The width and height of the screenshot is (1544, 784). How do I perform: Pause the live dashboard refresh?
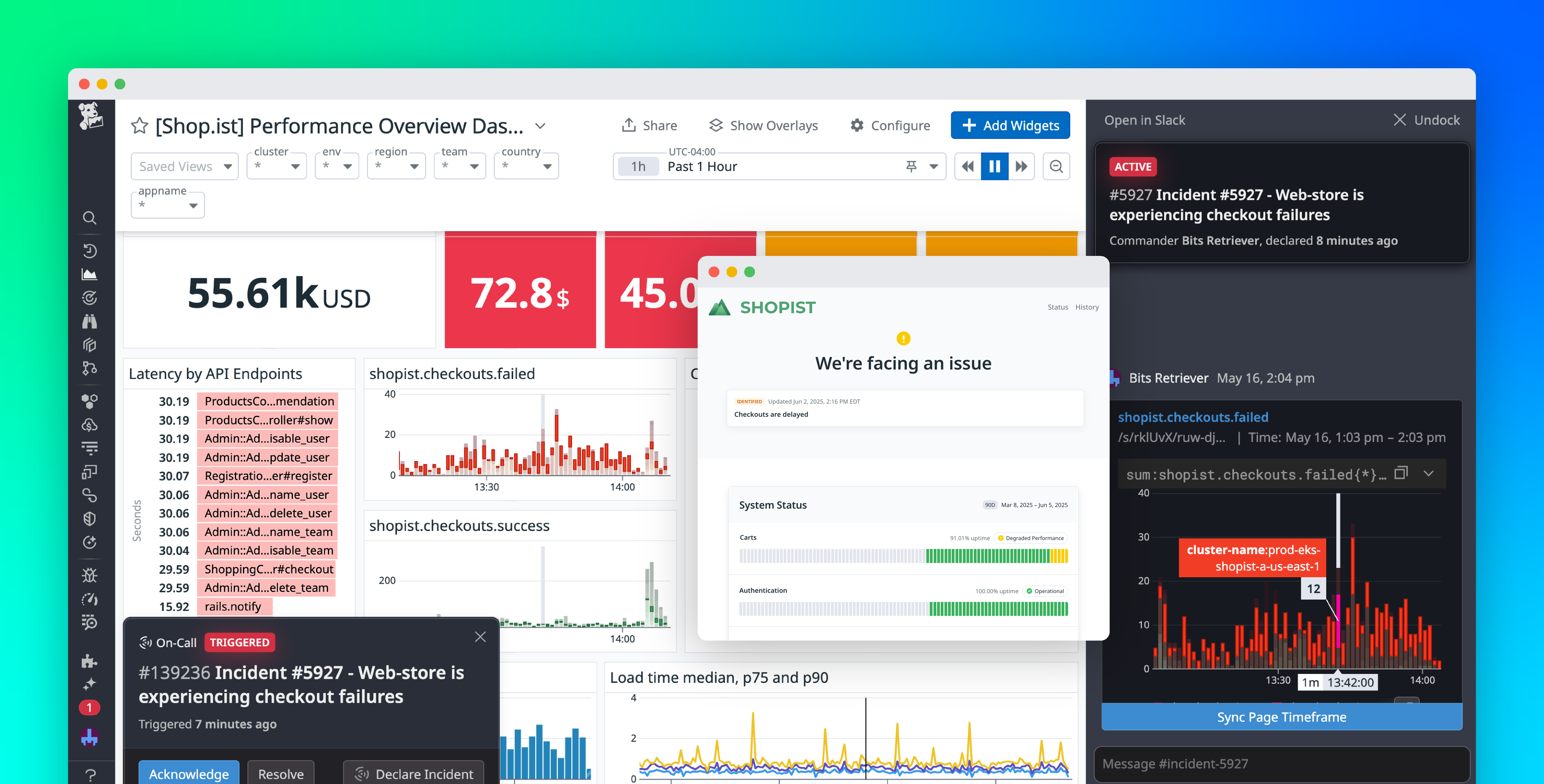tap(994, 166)
